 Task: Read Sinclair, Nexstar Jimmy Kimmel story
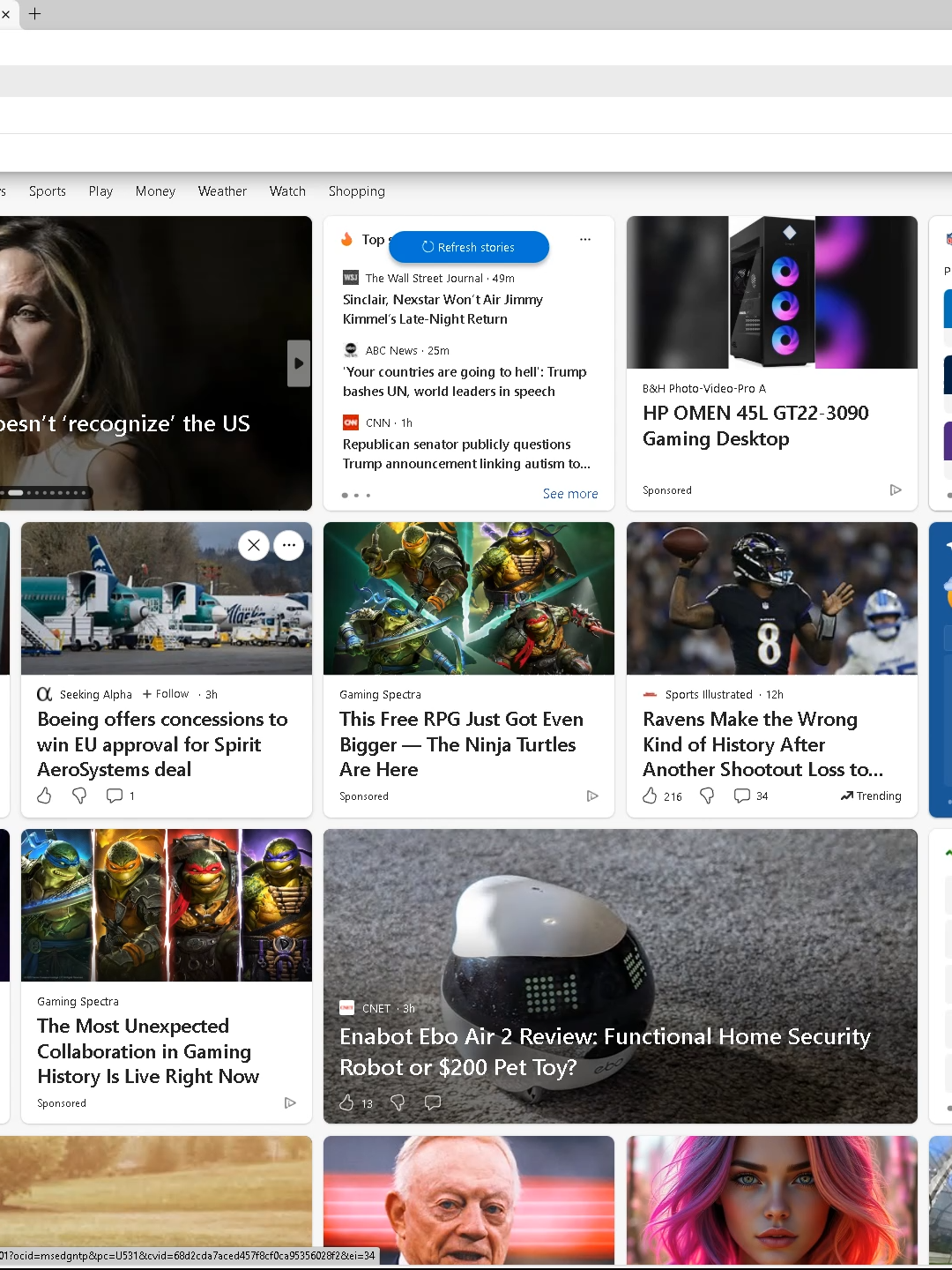click(443, 310)
